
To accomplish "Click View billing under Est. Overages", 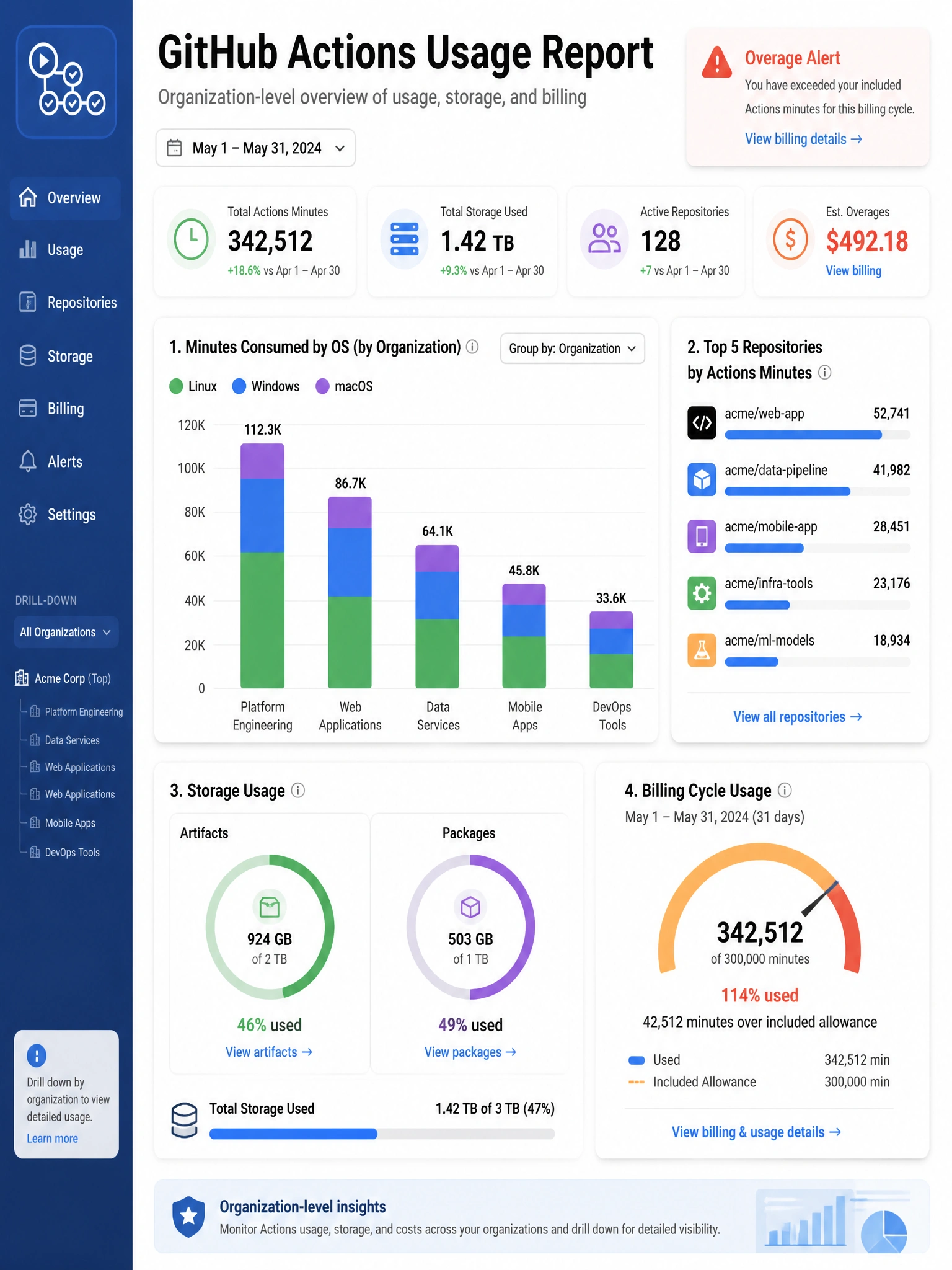I will coord(853,271).
